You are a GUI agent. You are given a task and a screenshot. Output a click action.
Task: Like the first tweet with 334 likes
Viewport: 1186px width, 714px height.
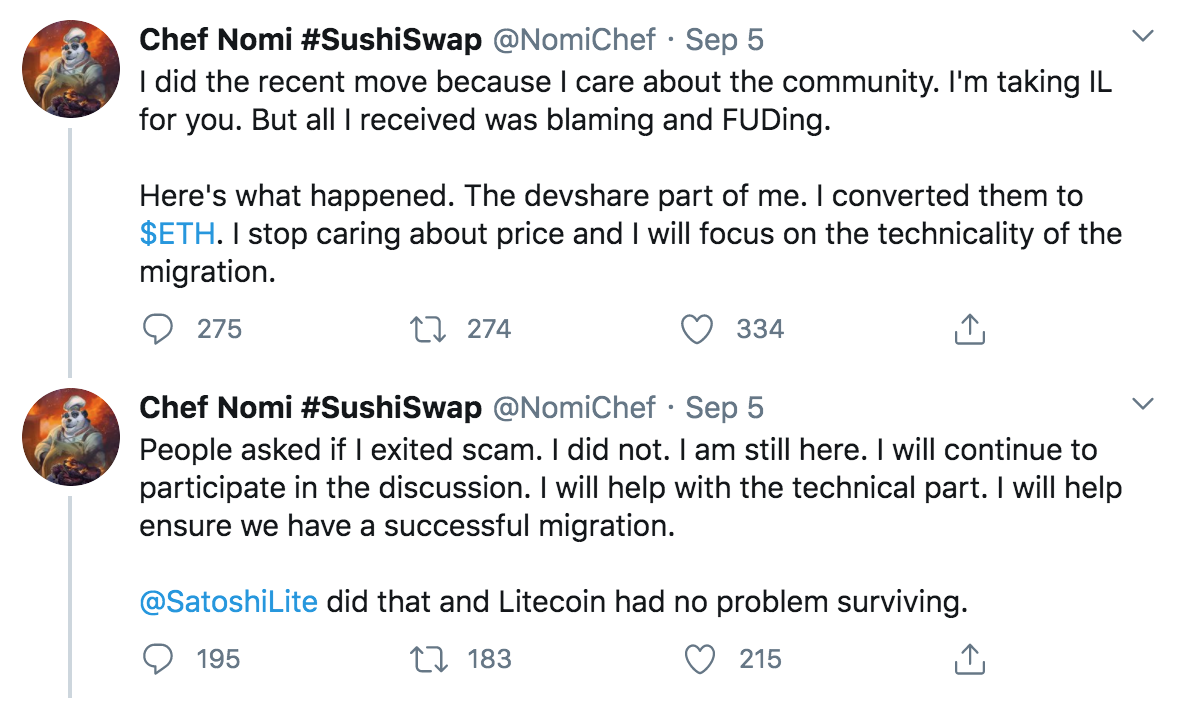698,329
